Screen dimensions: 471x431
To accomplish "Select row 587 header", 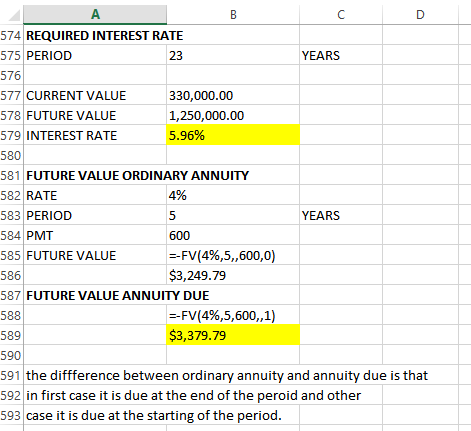I will point(11,295).
